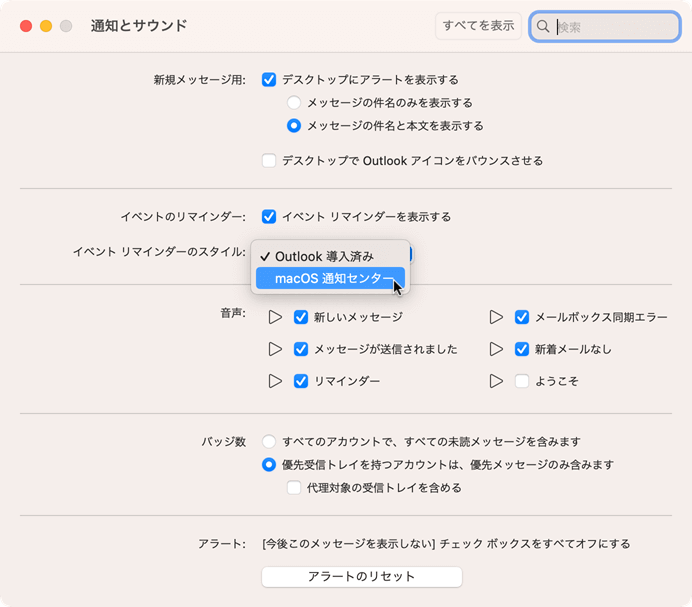
Task: Check 代理対象の受信トレイを含める option
Action: [x=294, y=488]
